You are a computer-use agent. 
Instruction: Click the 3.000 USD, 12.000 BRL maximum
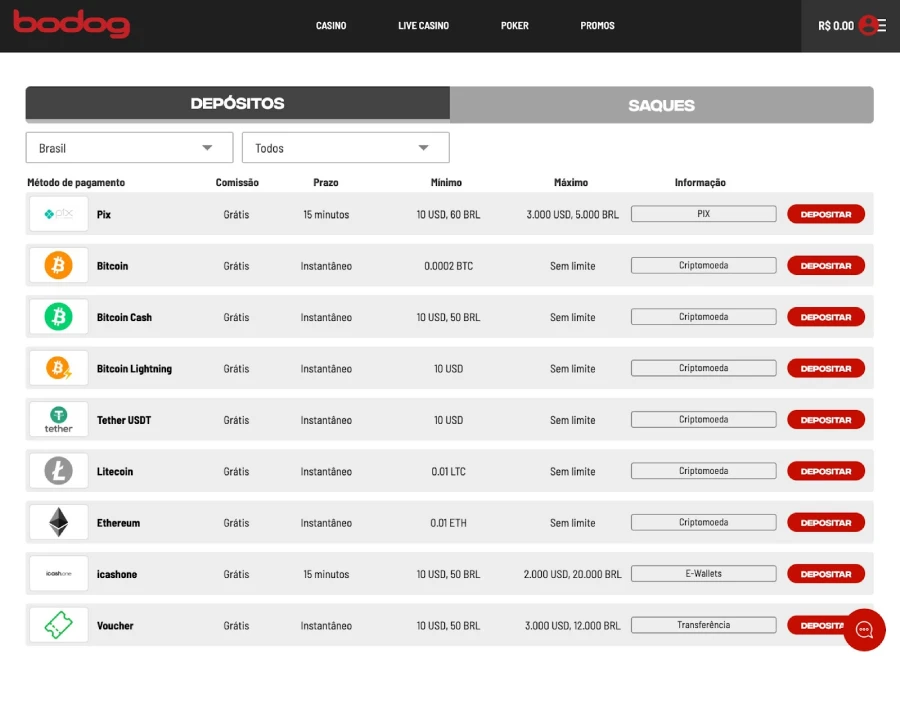click(x=573, y=625)
